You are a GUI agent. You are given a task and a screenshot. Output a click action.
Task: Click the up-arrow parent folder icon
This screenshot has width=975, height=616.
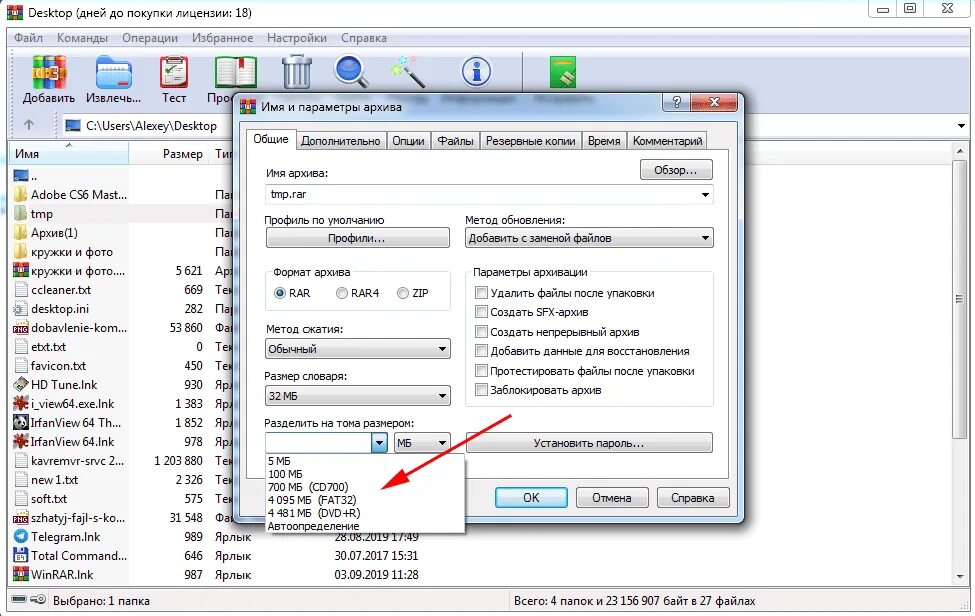pos(29,125)
